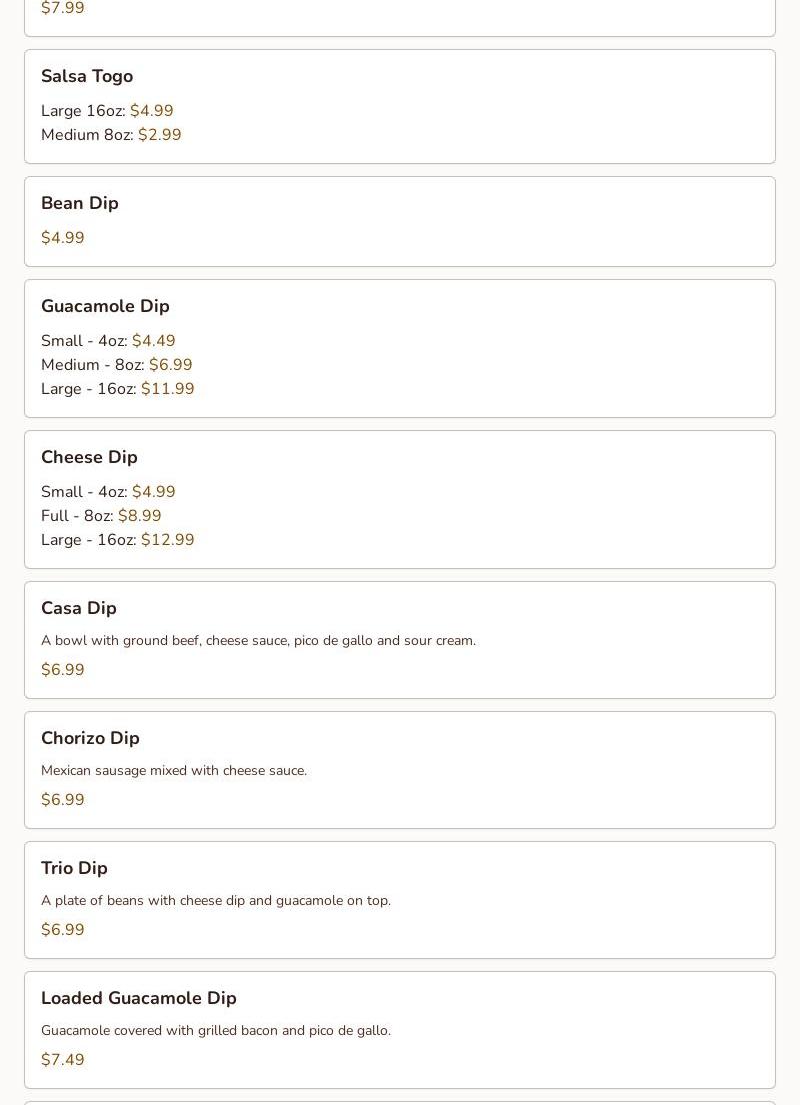800x1105 pixels.
Task: Click the Salsa Togo item title
Action: point(87,76)
